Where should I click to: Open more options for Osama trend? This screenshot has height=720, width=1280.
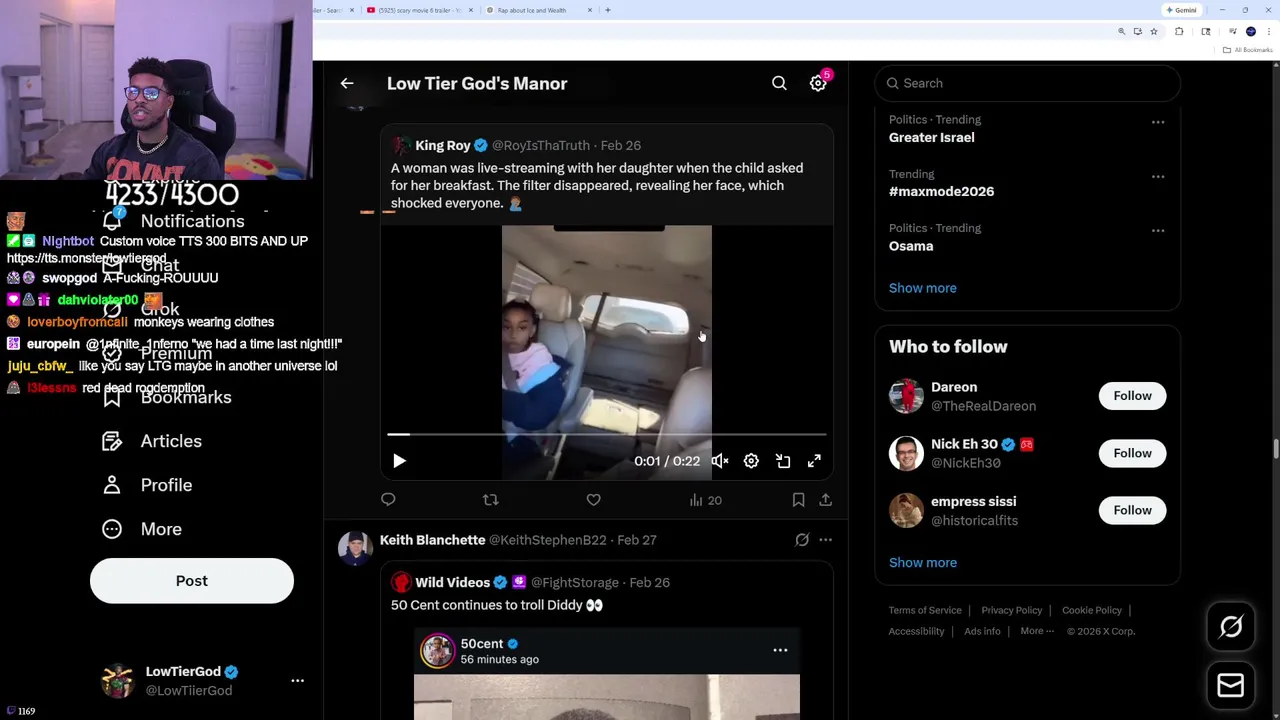tap(1158, 230)
